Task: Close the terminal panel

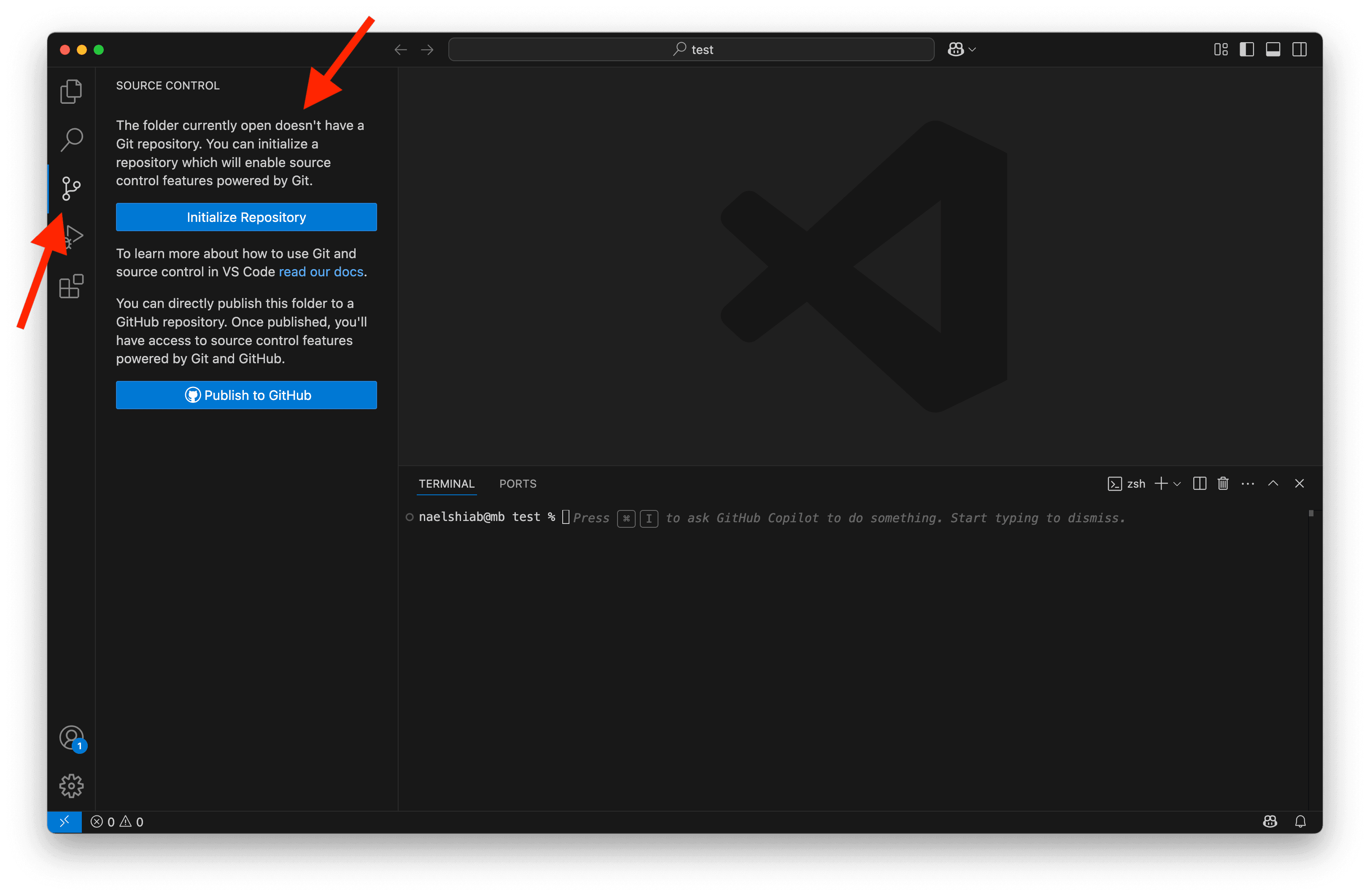Action: (1299, 484)
